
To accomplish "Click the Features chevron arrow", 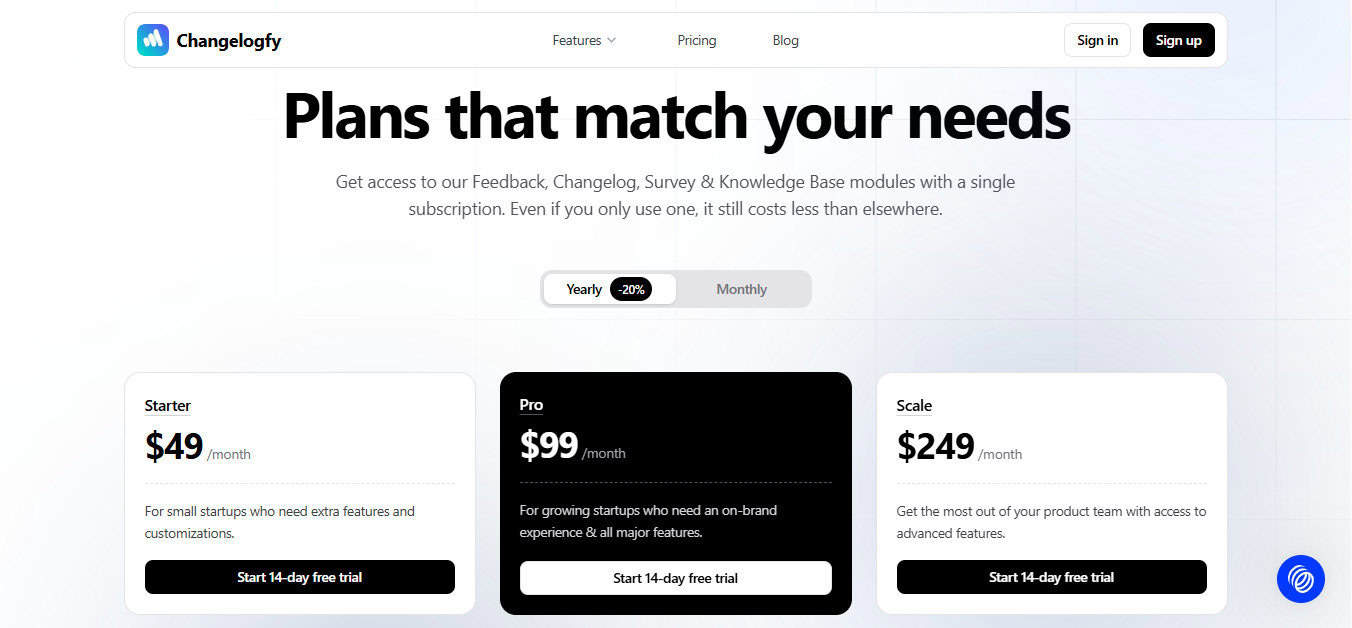I will [611, 40].
